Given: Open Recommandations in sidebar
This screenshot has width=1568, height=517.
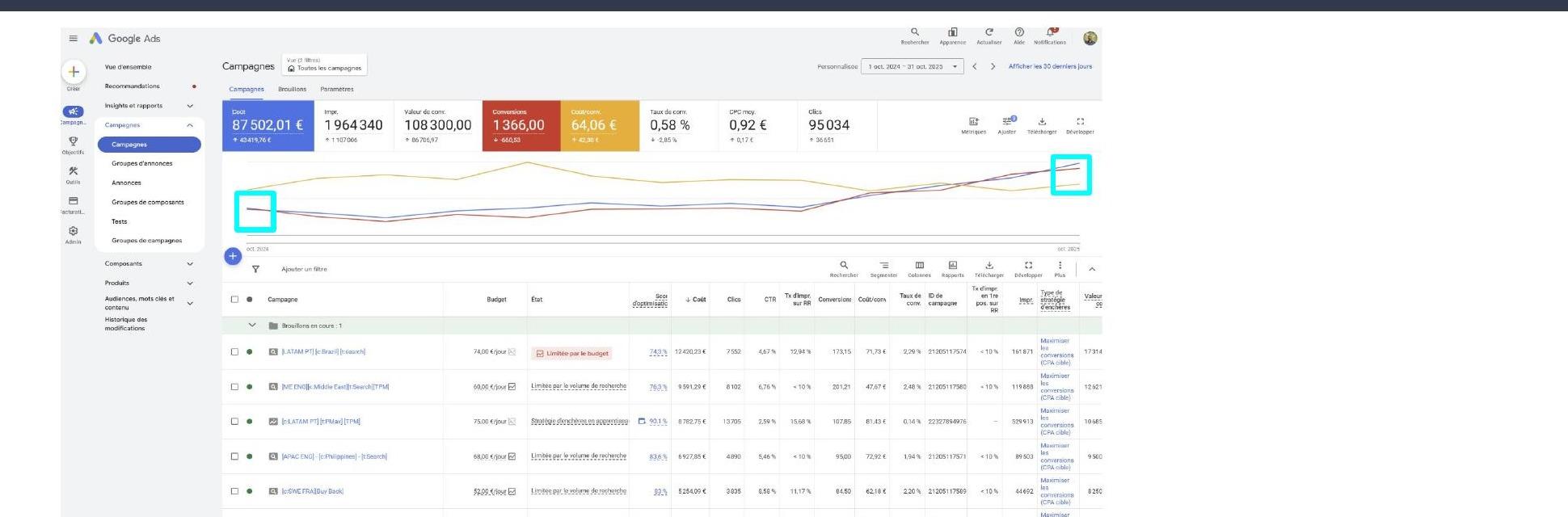Looking at the screenshot, I should tap(133, 86).
